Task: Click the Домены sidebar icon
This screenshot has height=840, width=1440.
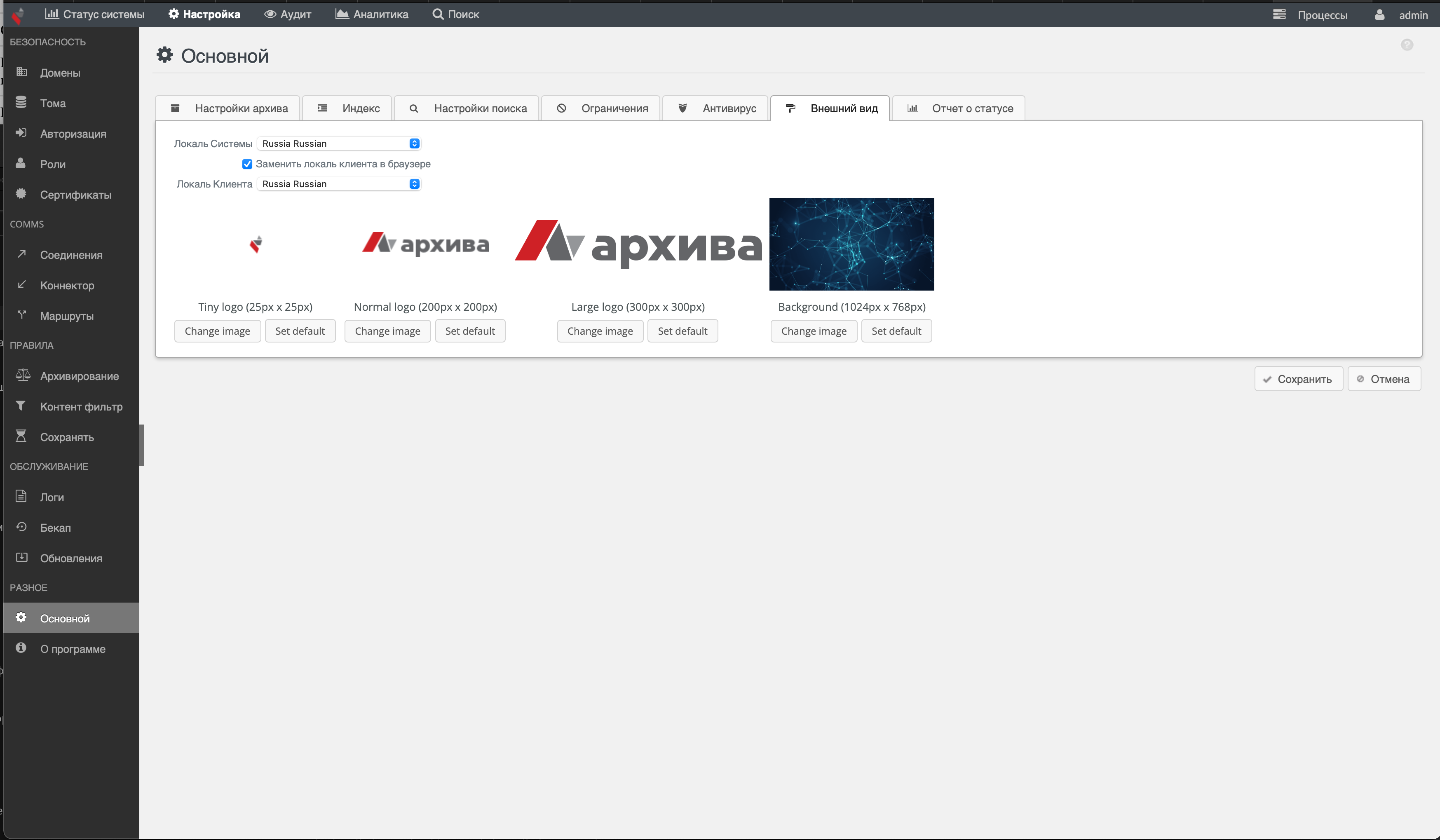Action: 22,72
